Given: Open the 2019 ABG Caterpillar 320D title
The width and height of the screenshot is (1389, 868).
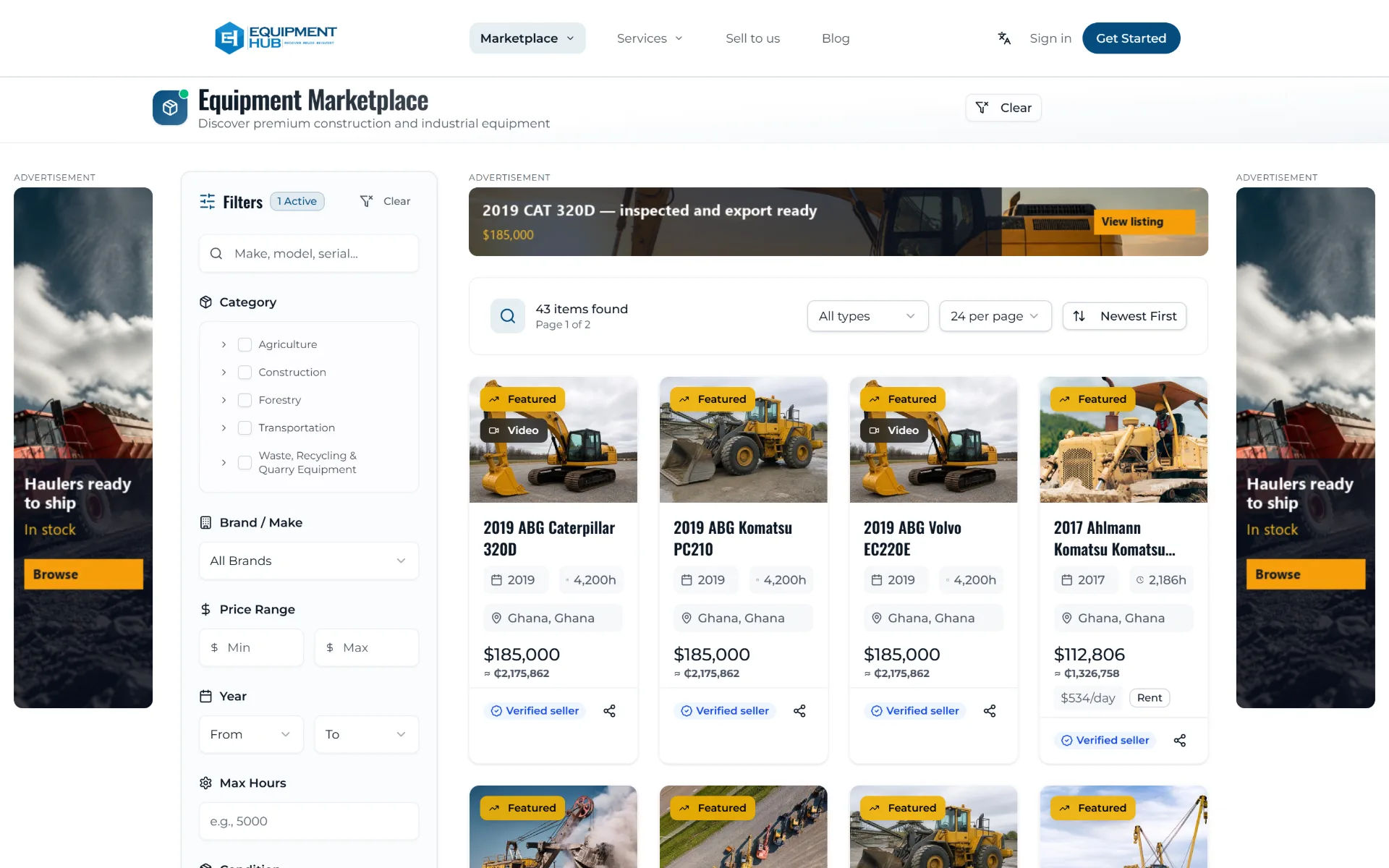Looking at the screenshot, I should click(549, 538).
